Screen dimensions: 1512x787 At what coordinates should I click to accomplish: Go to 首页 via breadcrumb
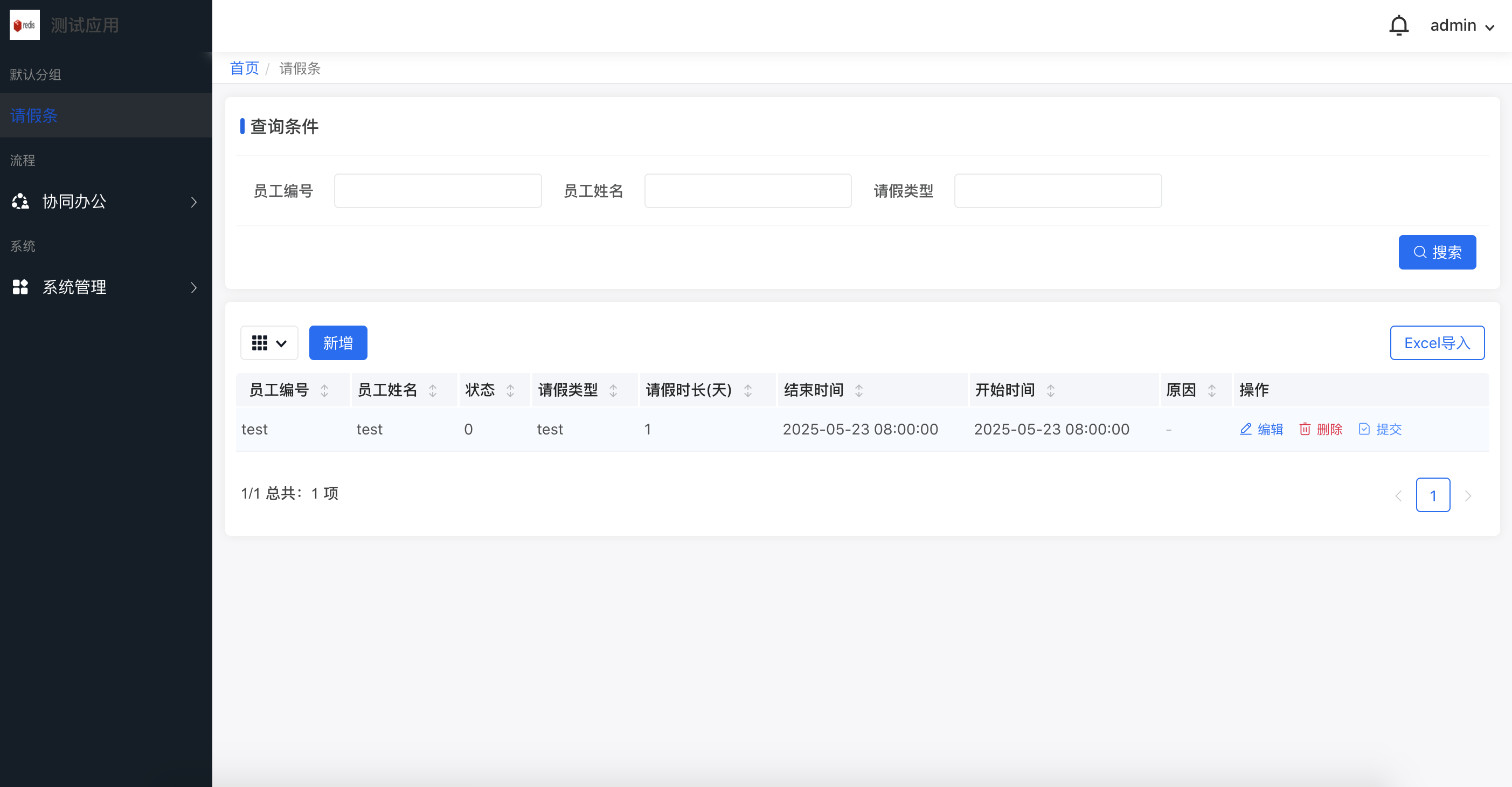pyautogui.click(x=244, y=68)
